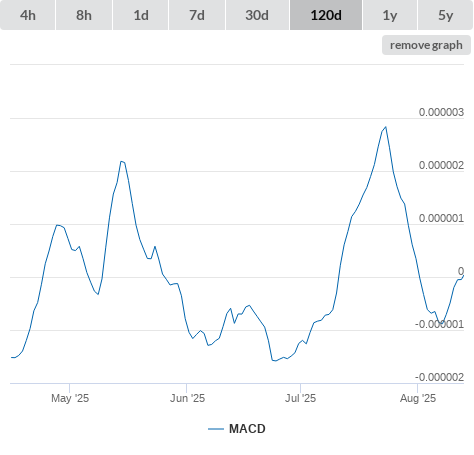The height and width of the screenshot is (455, 474).
Task: Click the 0.000003 y-axis label
Action: (x=441, y=112)
